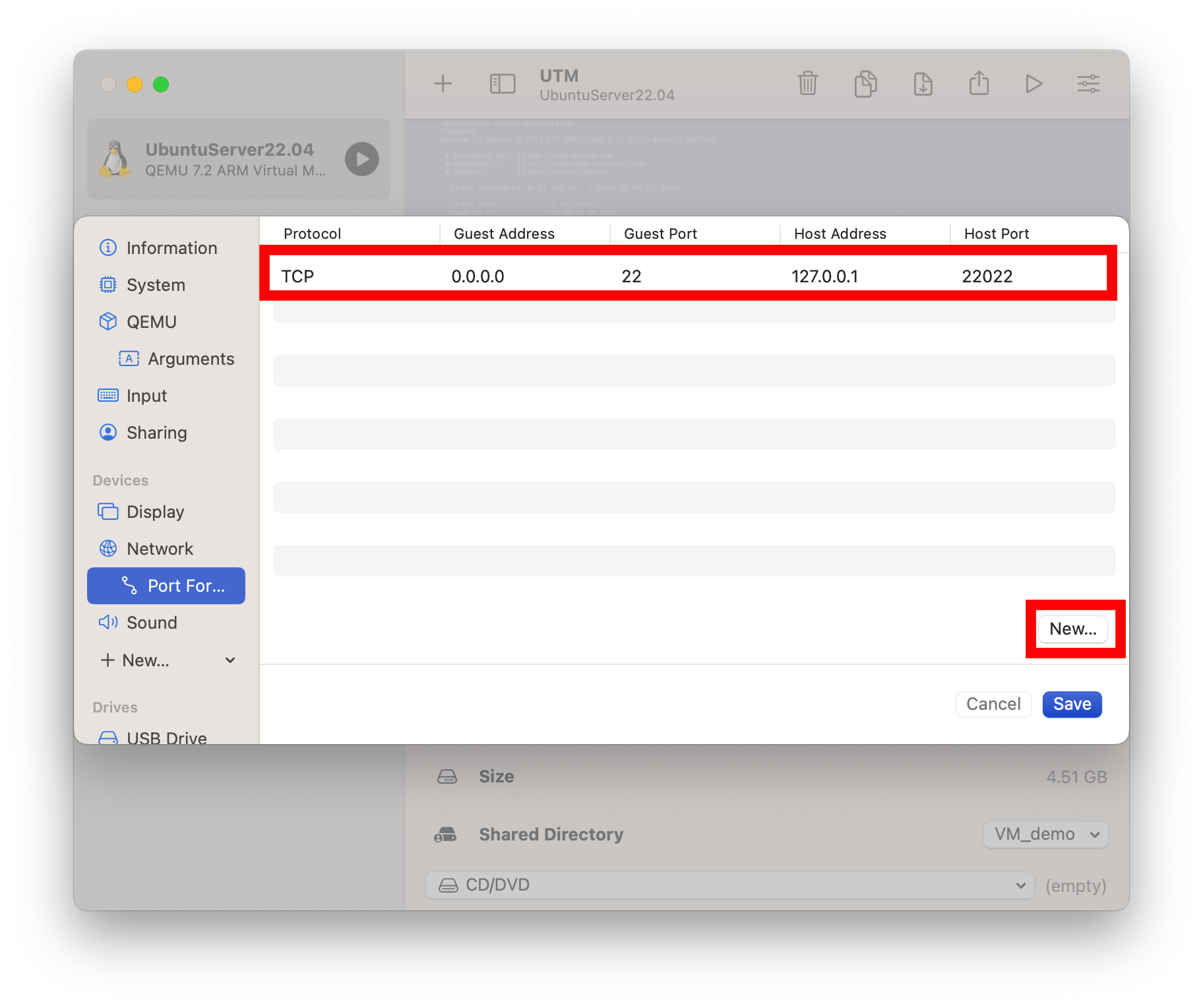Click the Arguments letter-A icon

(129, 358)
